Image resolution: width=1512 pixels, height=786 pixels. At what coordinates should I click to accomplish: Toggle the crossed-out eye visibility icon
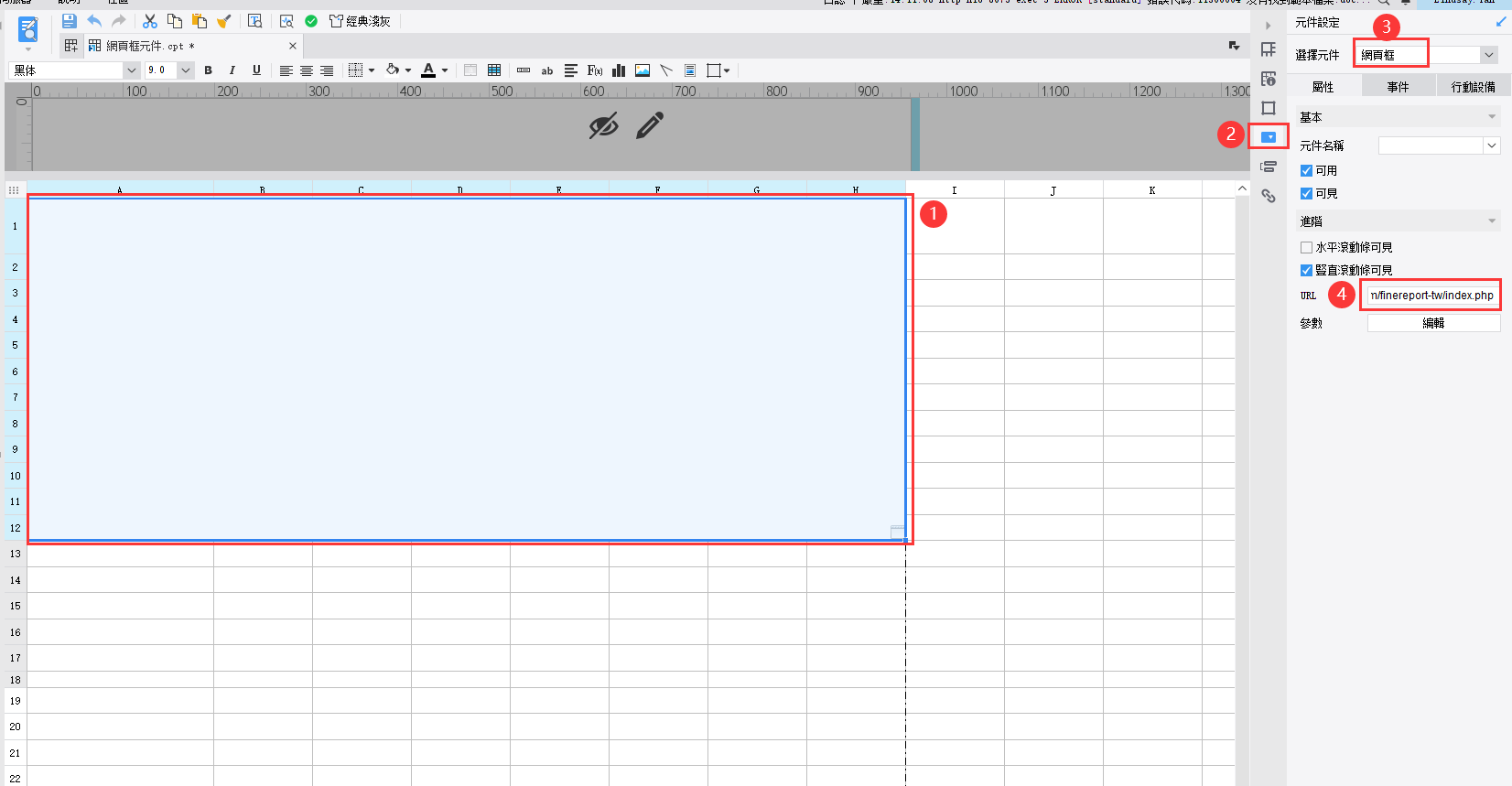(603, 126)
